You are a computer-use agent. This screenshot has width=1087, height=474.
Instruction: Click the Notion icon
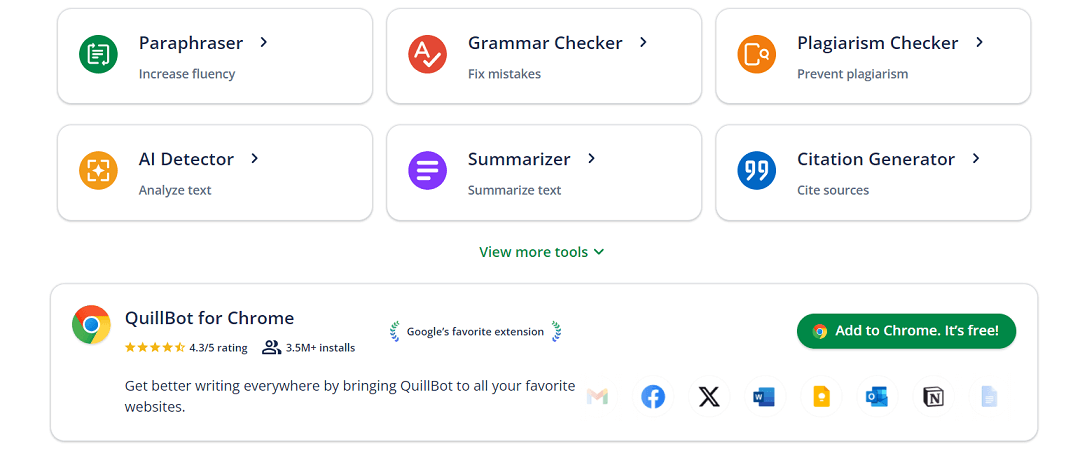point(933,397)
